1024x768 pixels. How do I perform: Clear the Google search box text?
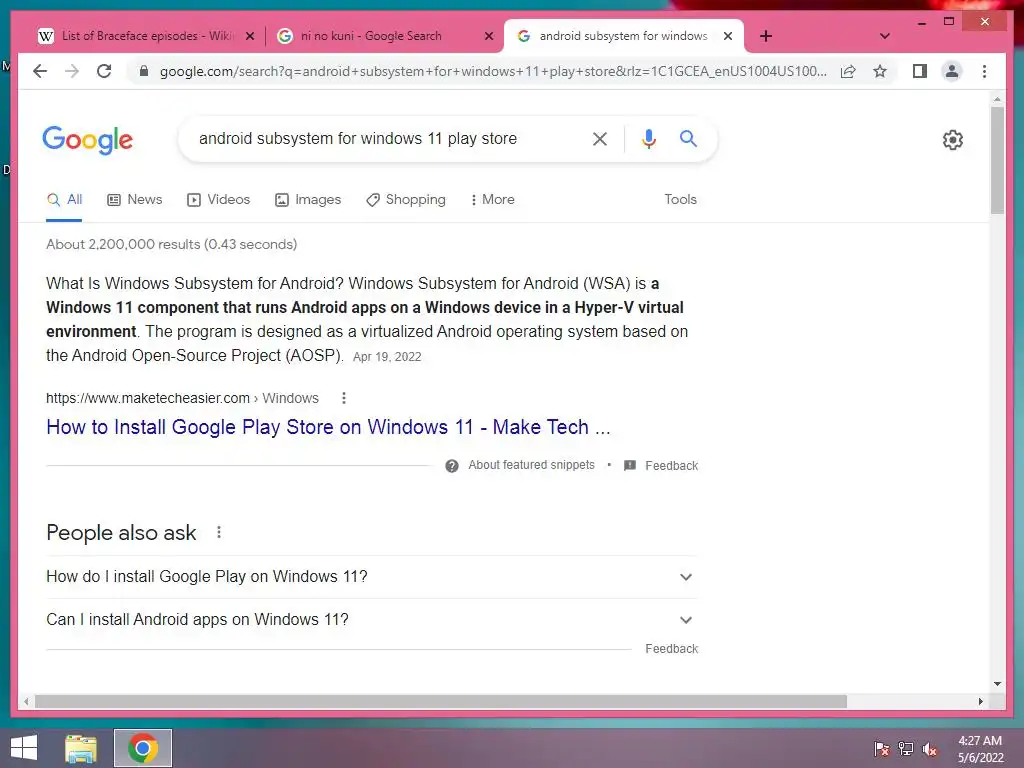coord(600,138)
